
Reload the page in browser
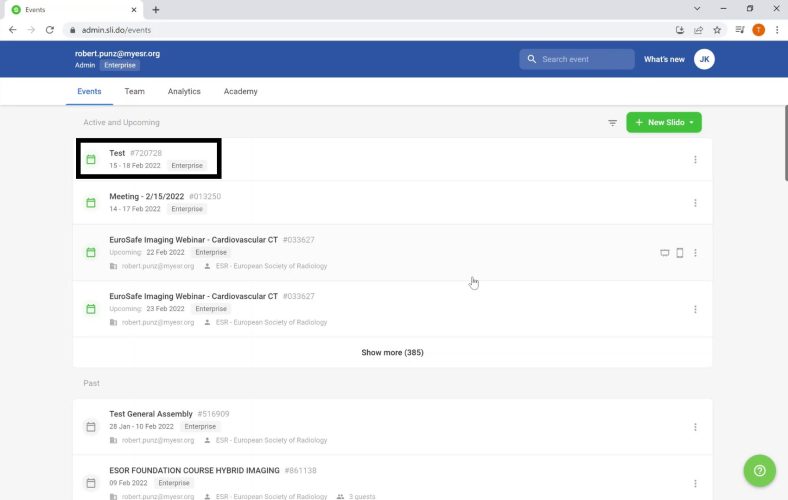pyautogui.click(x=50, y=30)
